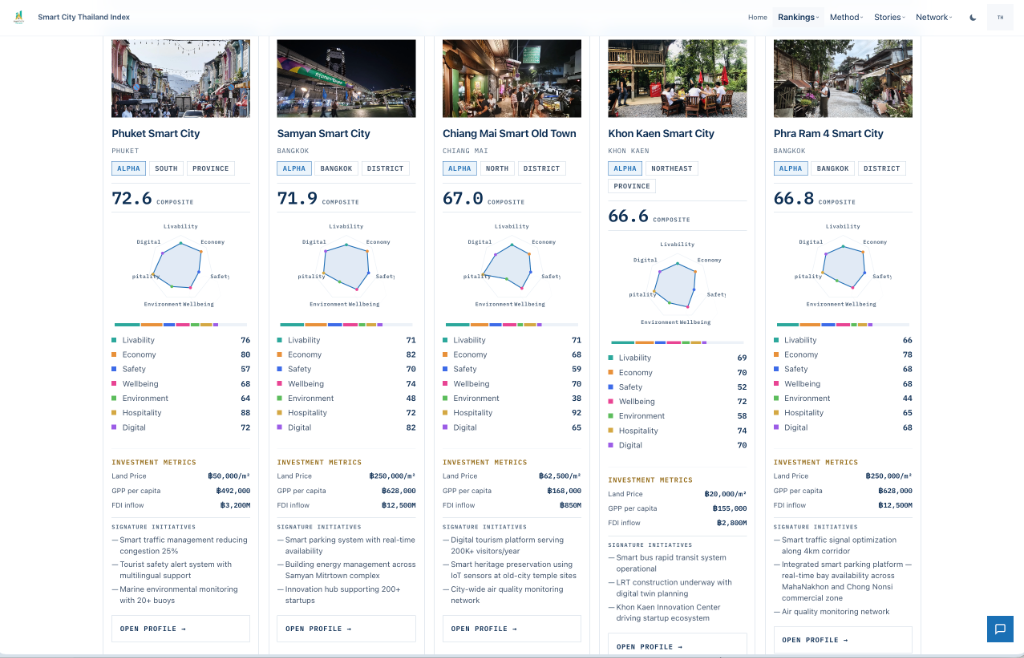
Task: Click the radar chart on Phra Ram 4 card
Action: [x=842, y=266]
